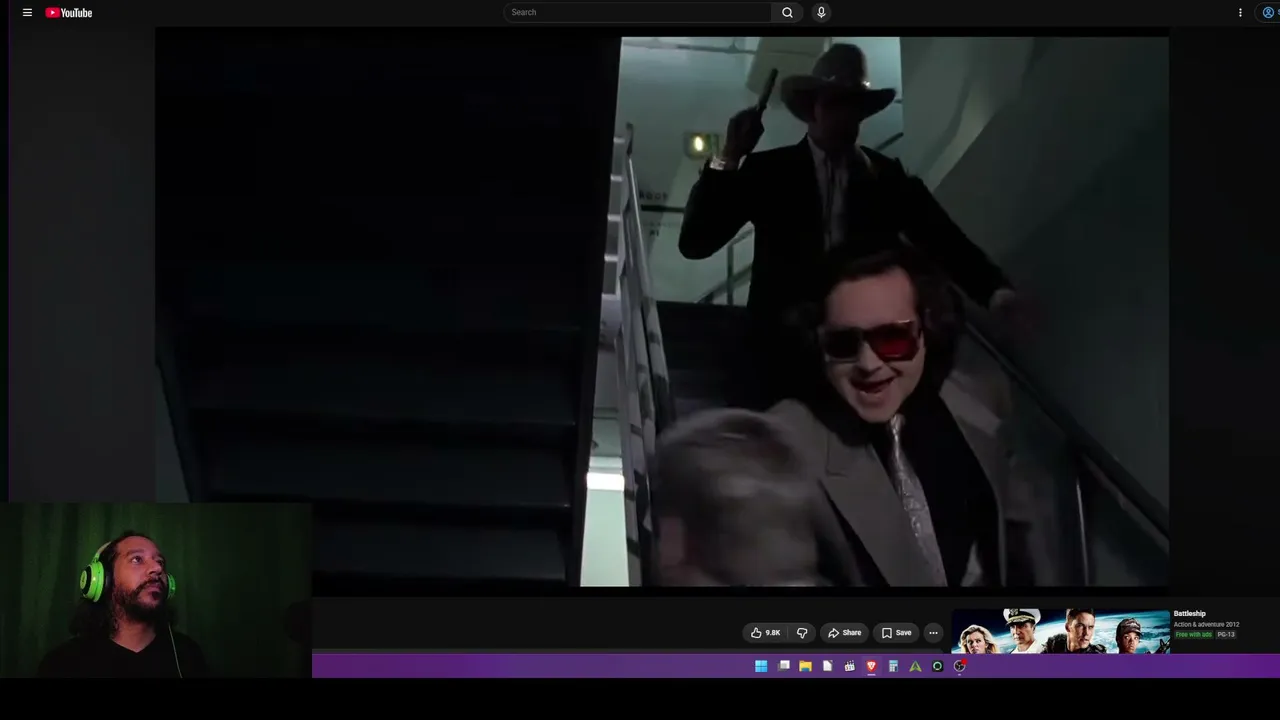Run search with the magnifier button
This screenshot has height=720, width=1280.
click(787, 12)
